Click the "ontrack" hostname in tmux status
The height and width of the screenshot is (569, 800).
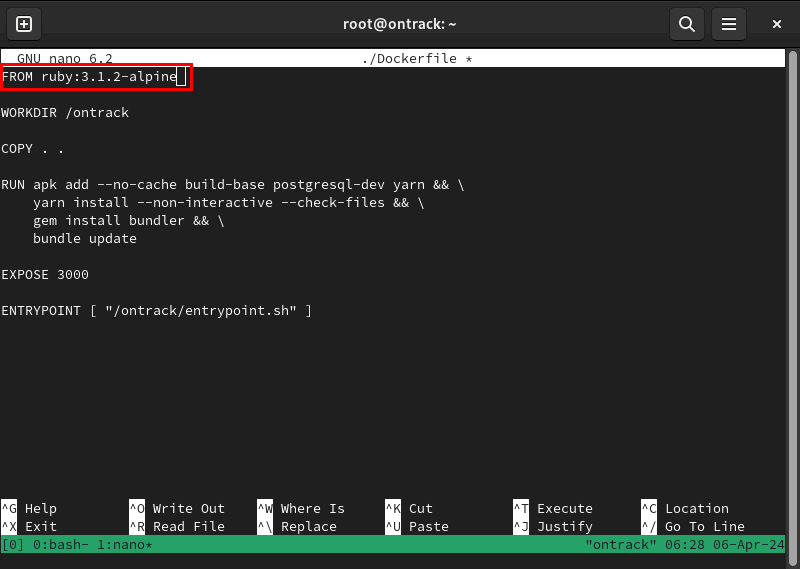(x=621, y=545)
